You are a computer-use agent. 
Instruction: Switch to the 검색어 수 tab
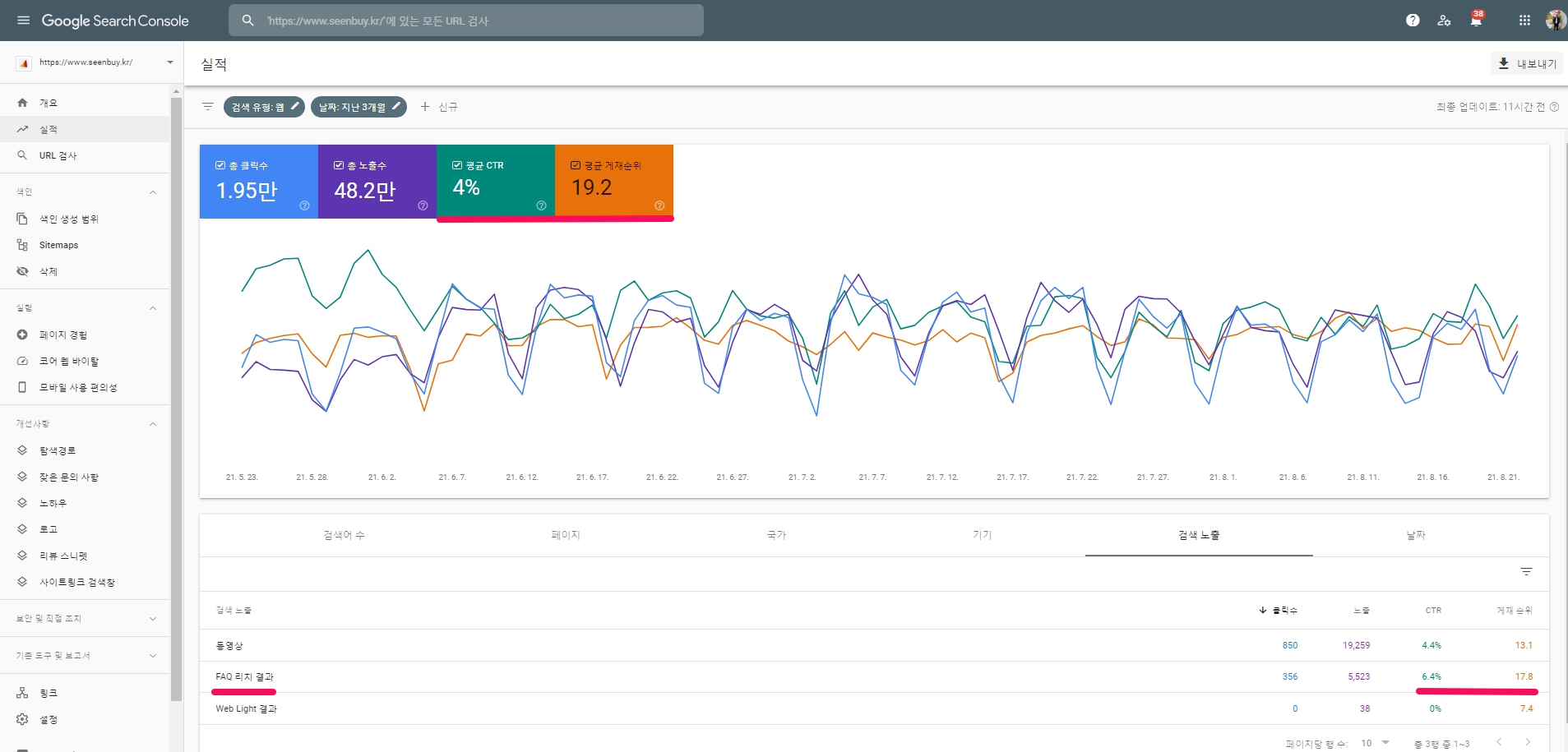pyautogui.click(x=344, y=535)
